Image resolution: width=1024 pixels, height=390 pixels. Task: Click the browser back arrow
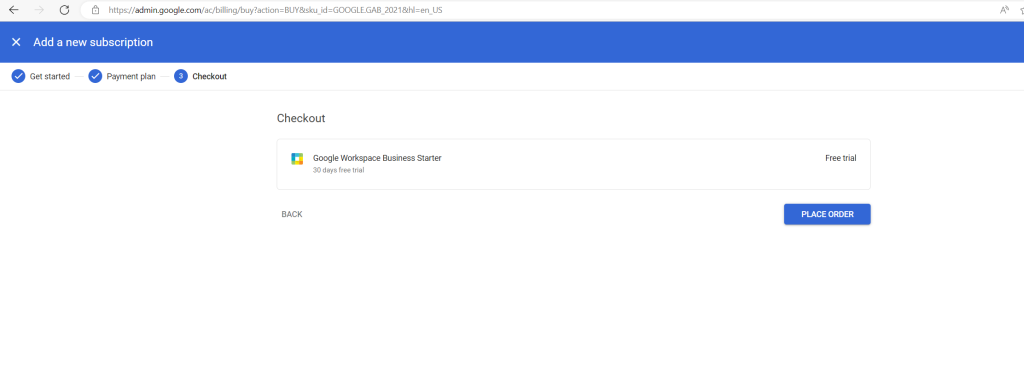click(x=14, y=10)
